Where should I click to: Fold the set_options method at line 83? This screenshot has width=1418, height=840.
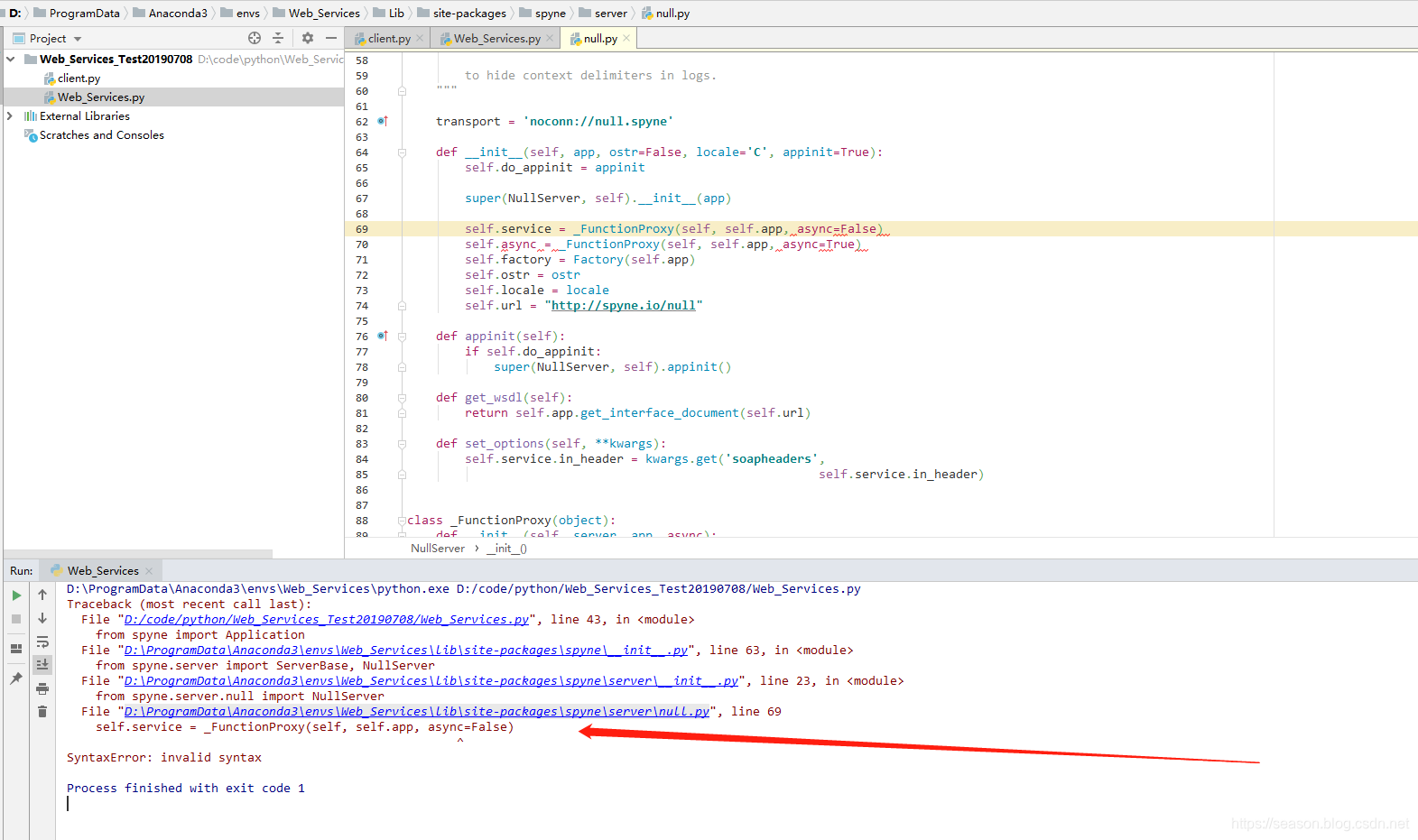click(x=402, y=443)
